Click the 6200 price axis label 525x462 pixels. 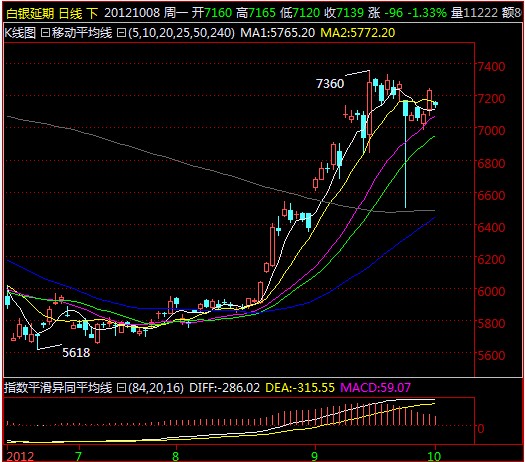tap(491, 259)
